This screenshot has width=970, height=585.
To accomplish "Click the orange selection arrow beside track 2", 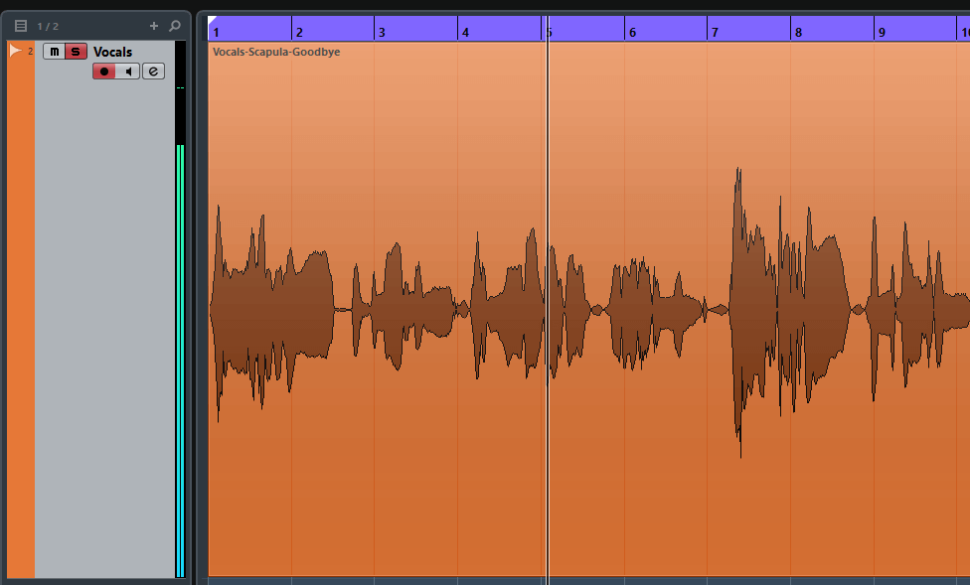I will [x=13, y=48].
